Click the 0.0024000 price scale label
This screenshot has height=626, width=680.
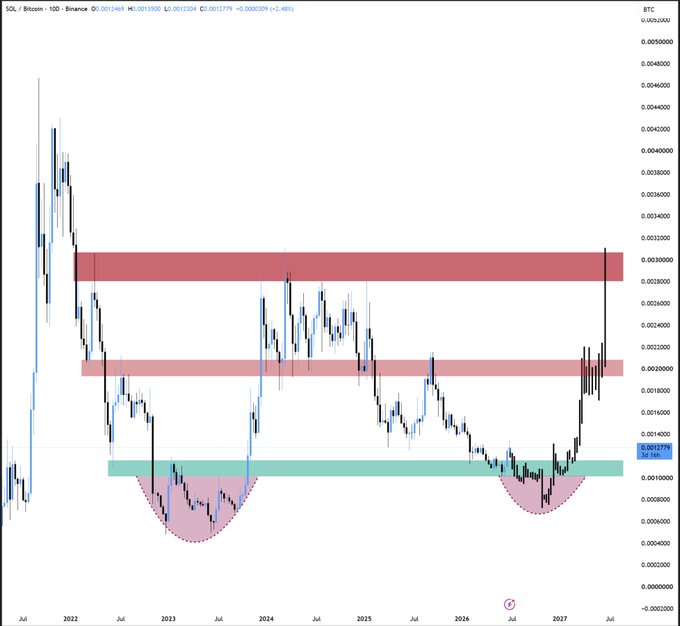[x=657, y=325]
